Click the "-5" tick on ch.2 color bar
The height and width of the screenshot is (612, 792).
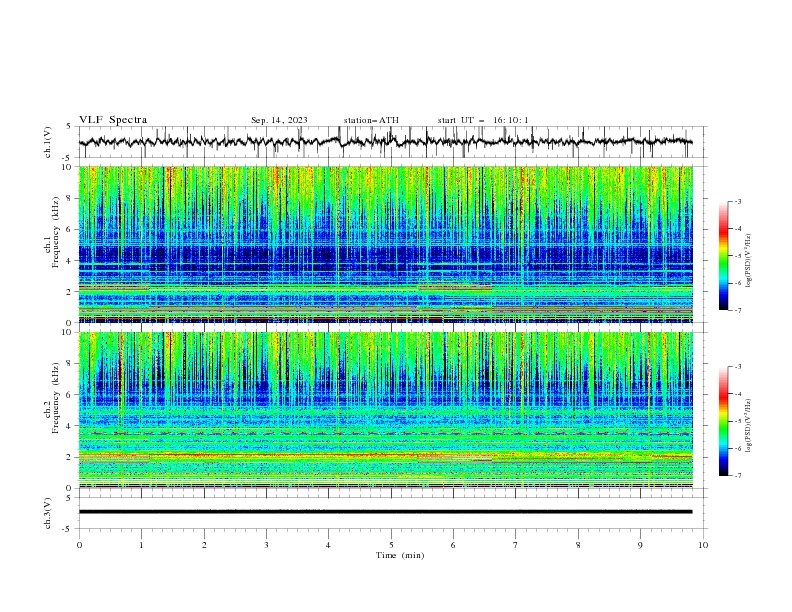tap(737, 421)
